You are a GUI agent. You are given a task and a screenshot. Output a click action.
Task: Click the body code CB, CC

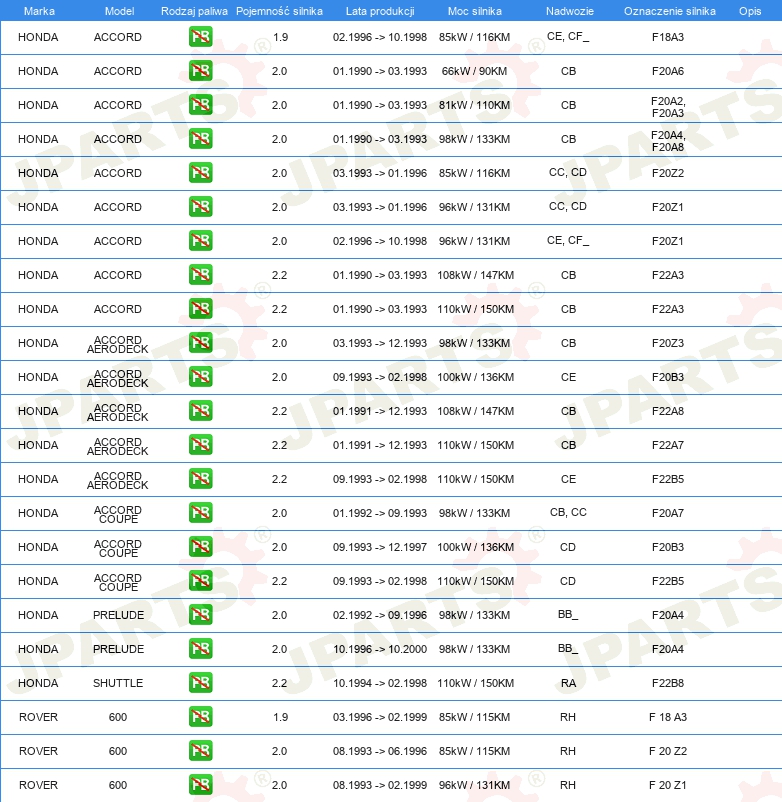pos(568,512)
